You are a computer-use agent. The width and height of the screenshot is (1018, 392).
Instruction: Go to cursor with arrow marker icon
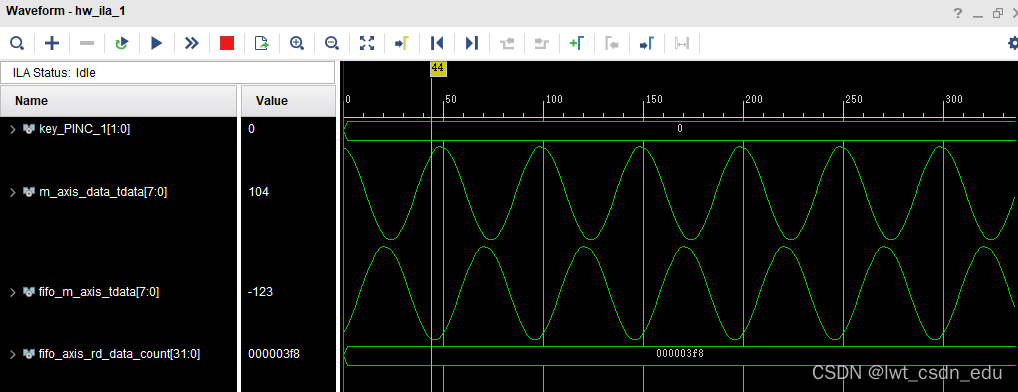(402, 43)
